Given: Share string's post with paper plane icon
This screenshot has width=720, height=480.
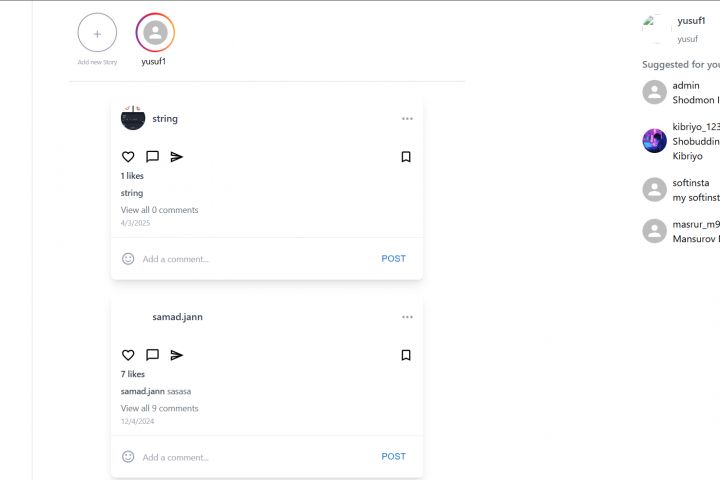Looking at the screenshot, I should pos(176,157).
